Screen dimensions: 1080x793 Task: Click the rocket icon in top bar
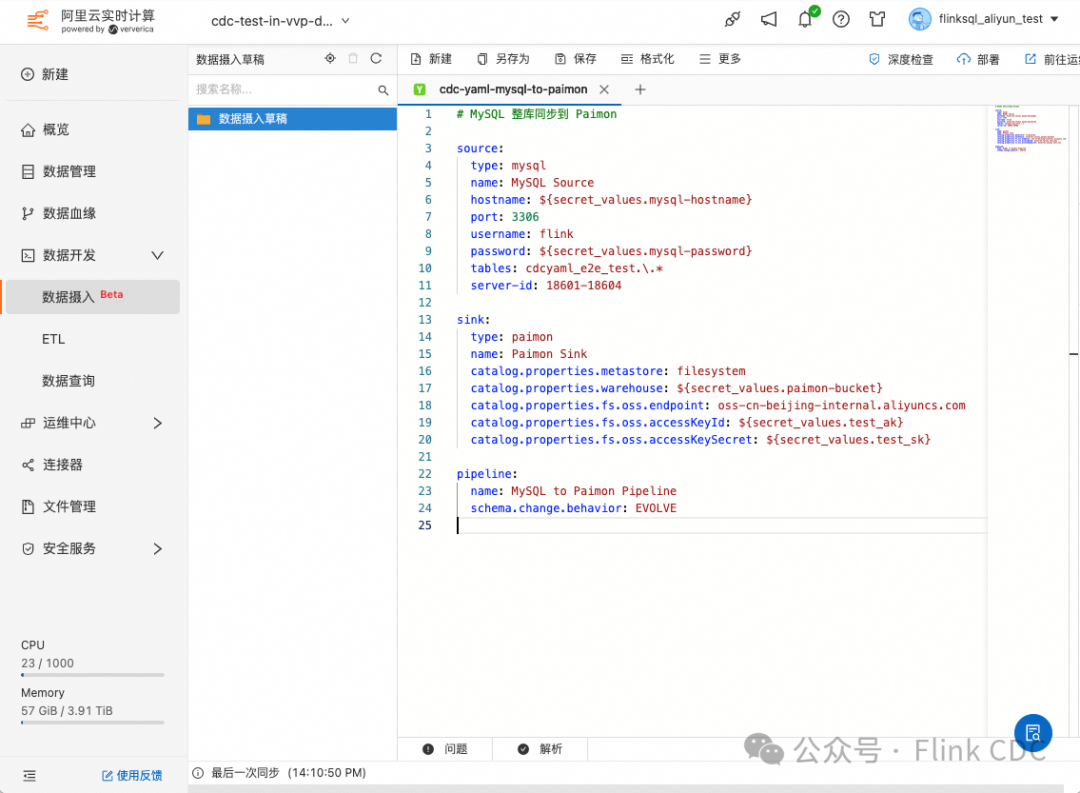[x=732, y=19]
